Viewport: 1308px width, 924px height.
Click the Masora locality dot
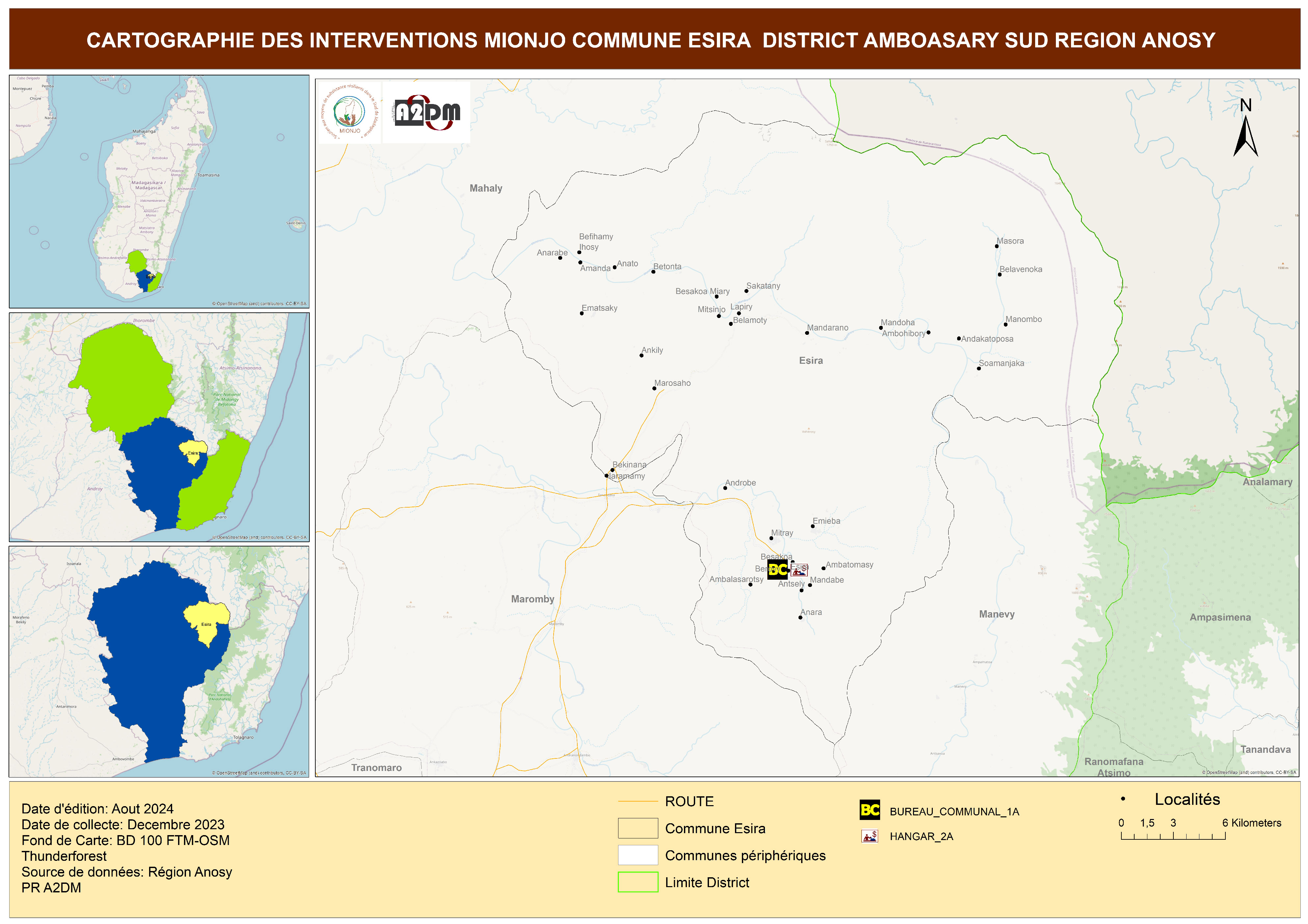pyautogui.click(x=996, y=246)
